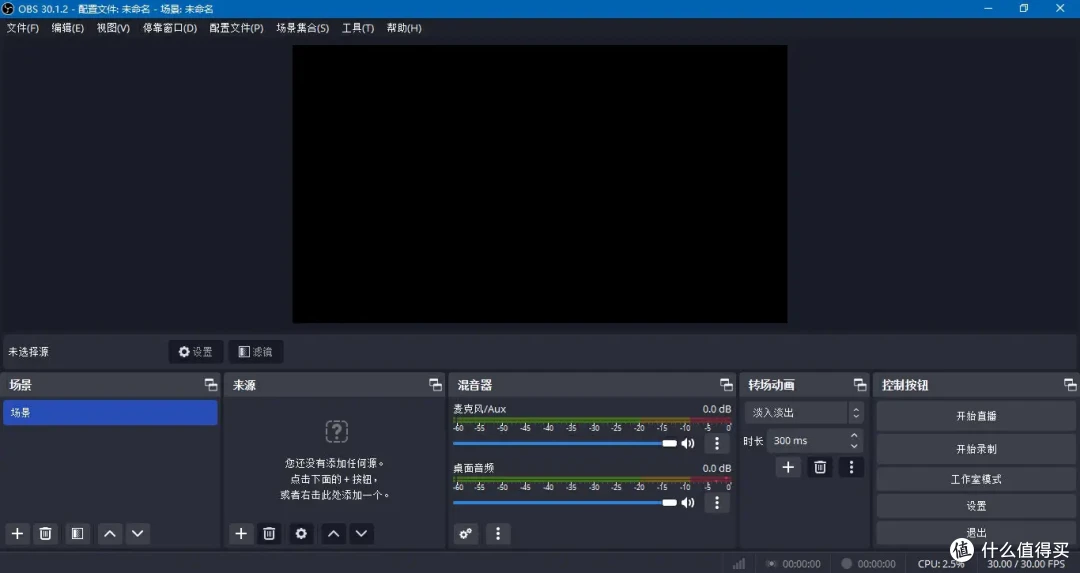The image size is (1080, 573).
Task: Move source up arrow in 来源 panel
Action: click(333, 534)
